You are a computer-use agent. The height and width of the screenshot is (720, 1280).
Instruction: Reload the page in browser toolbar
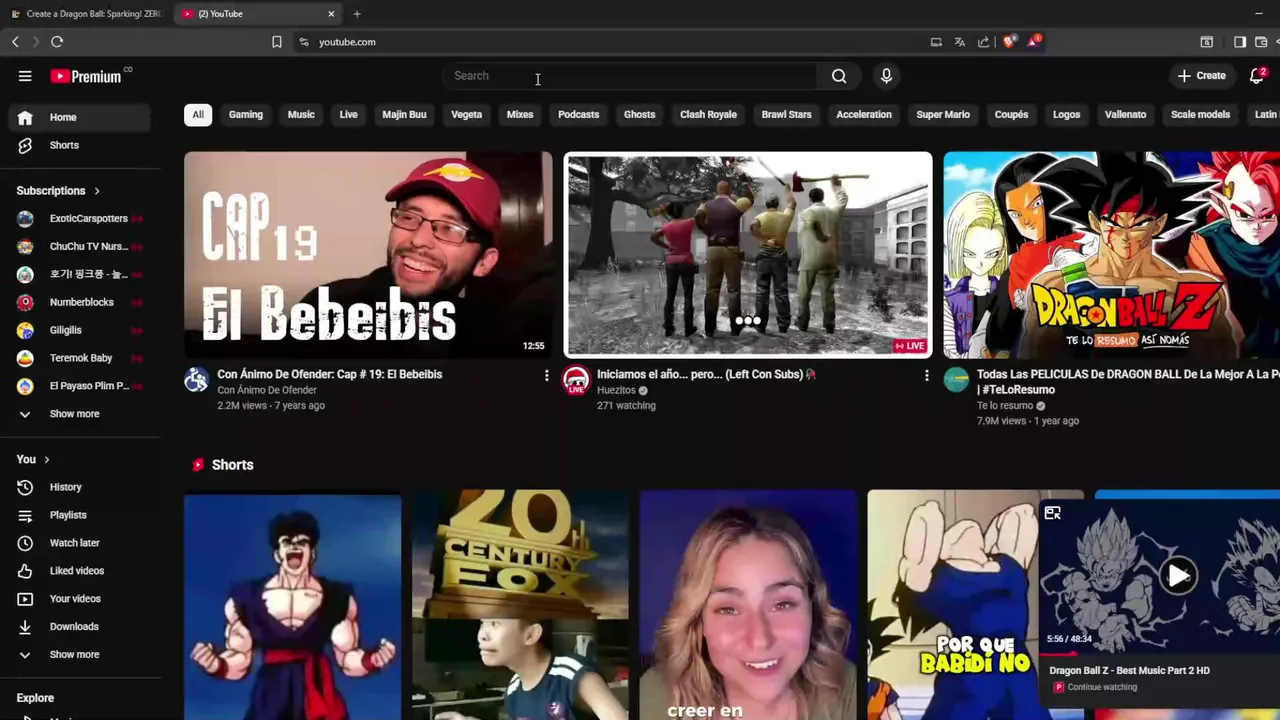(x=57, y=42)
